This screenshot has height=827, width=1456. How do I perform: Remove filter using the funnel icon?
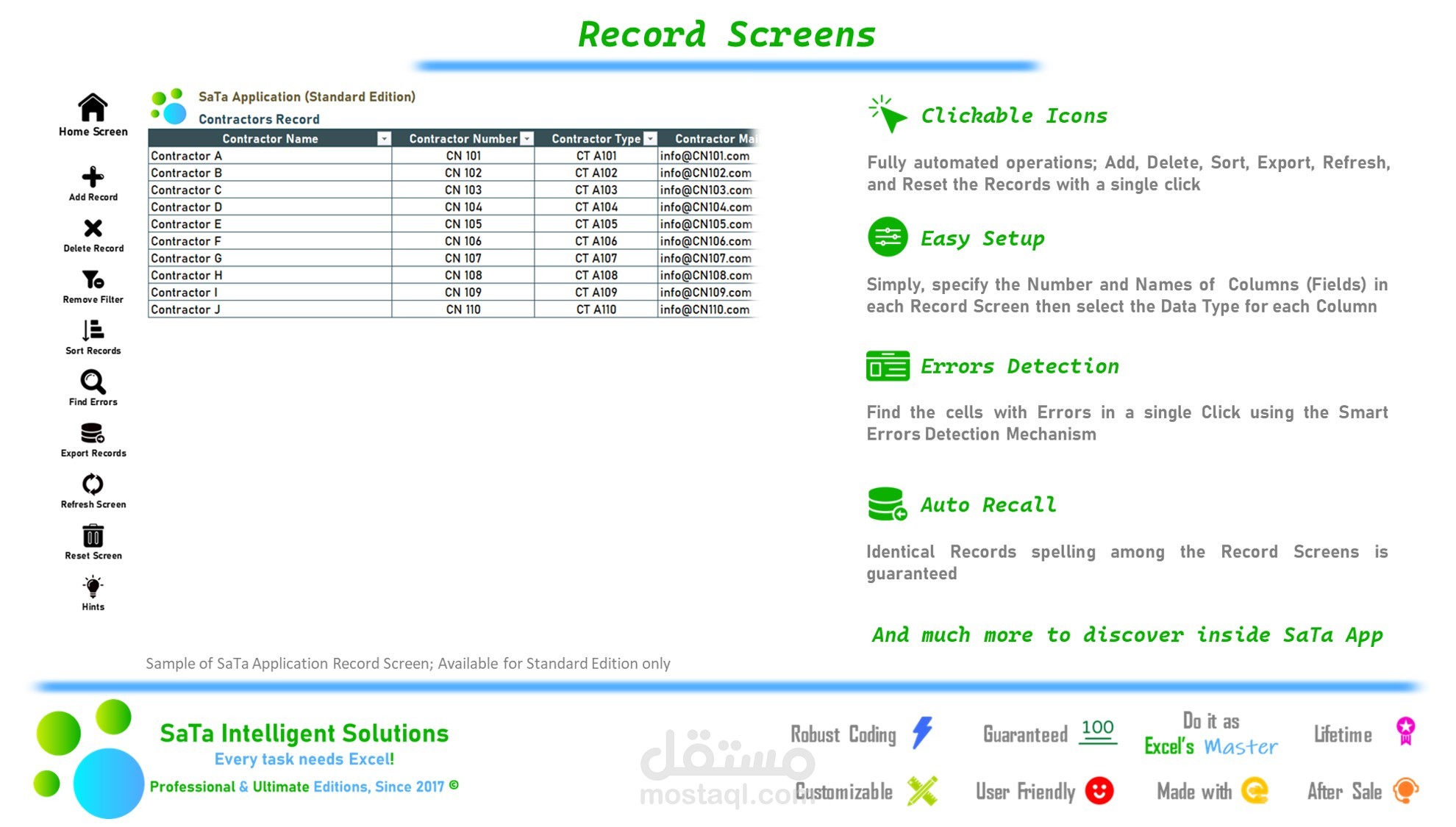click(x=93, y=279)
